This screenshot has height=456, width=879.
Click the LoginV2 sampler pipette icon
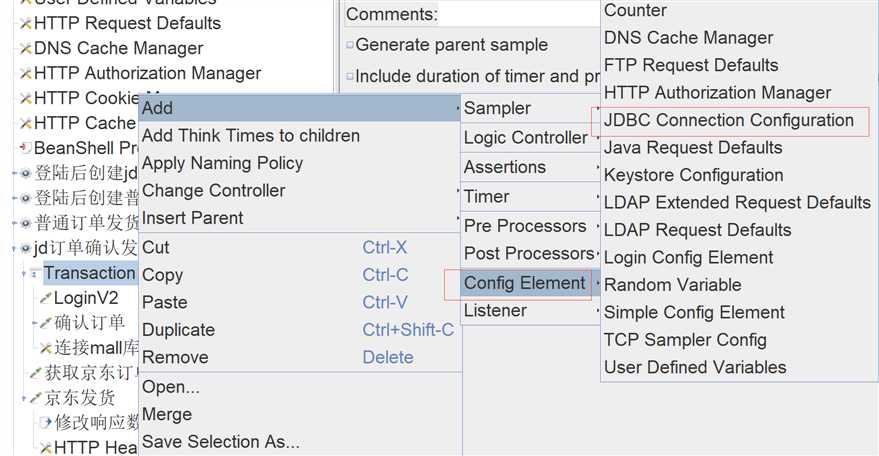[45, 298]
